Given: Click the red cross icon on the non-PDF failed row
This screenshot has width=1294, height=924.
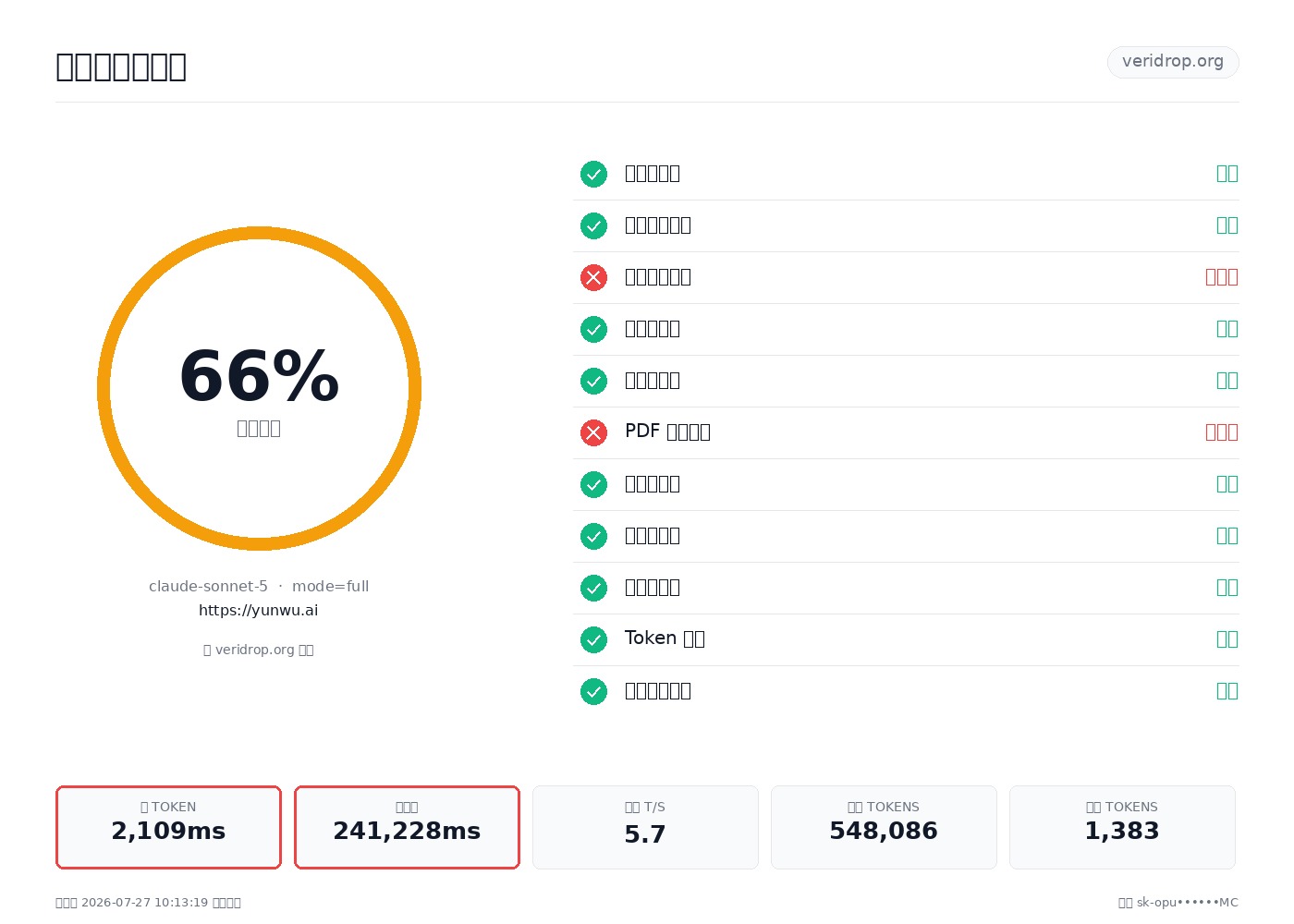Looking at the screenshot, I should pos(593,277).
